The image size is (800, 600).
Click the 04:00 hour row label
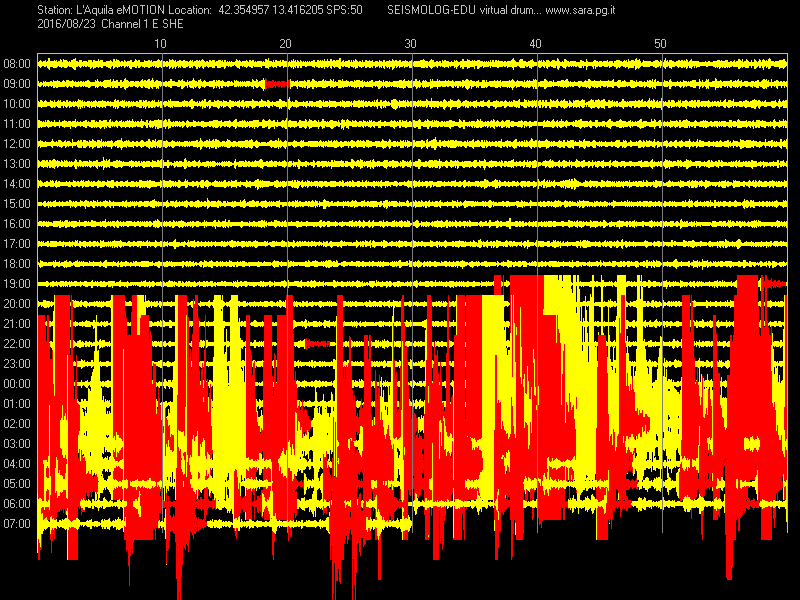pos(17,464)
